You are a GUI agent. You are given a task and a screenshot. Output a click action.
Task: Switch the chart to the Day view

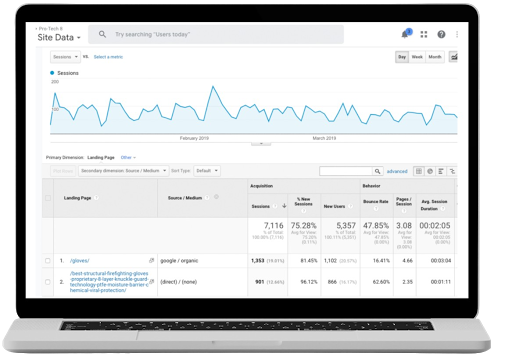(402, 57)
